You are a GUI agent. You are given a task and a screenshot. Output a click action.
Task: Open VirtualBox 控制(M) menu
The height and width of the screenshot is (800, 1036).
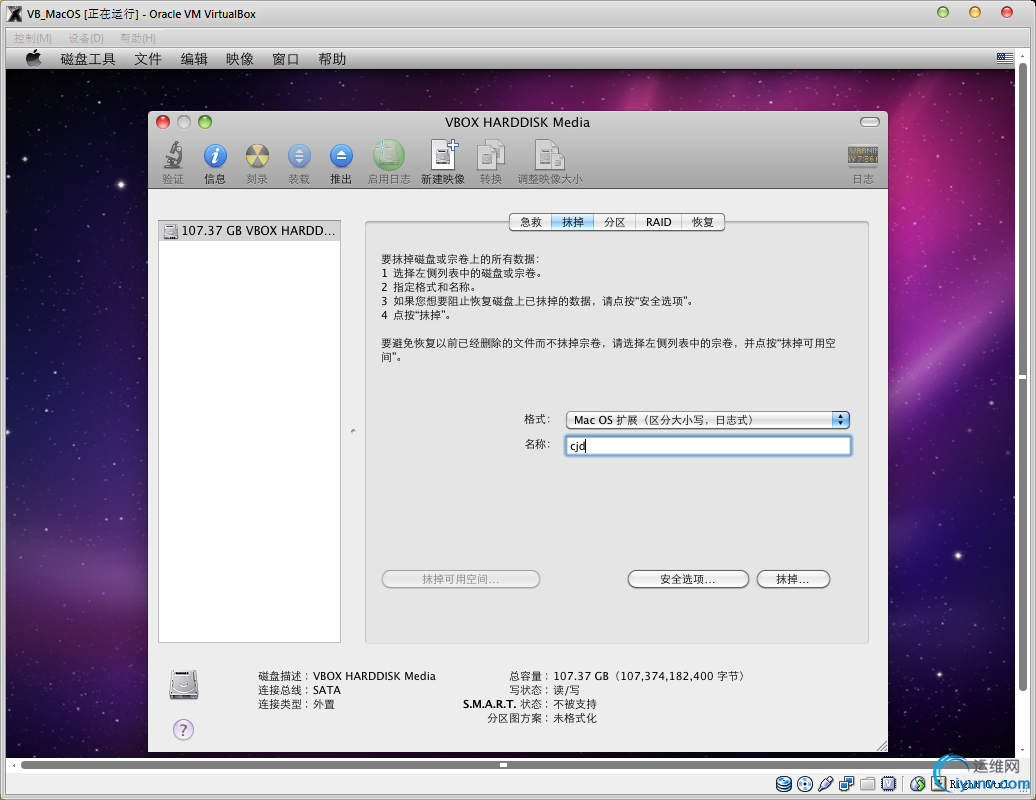33,38
